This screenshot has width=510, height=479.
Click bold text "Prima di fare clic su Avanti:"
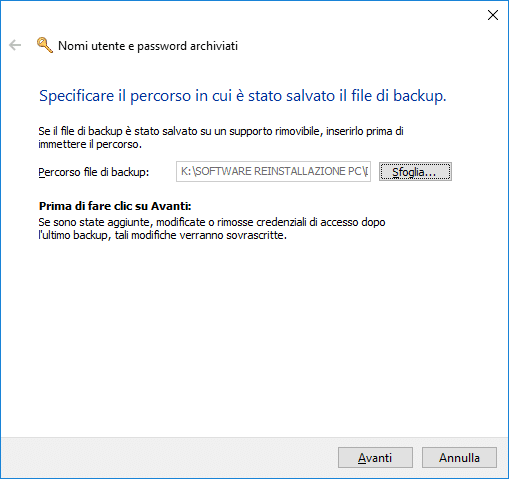click(x=115, y=206)
